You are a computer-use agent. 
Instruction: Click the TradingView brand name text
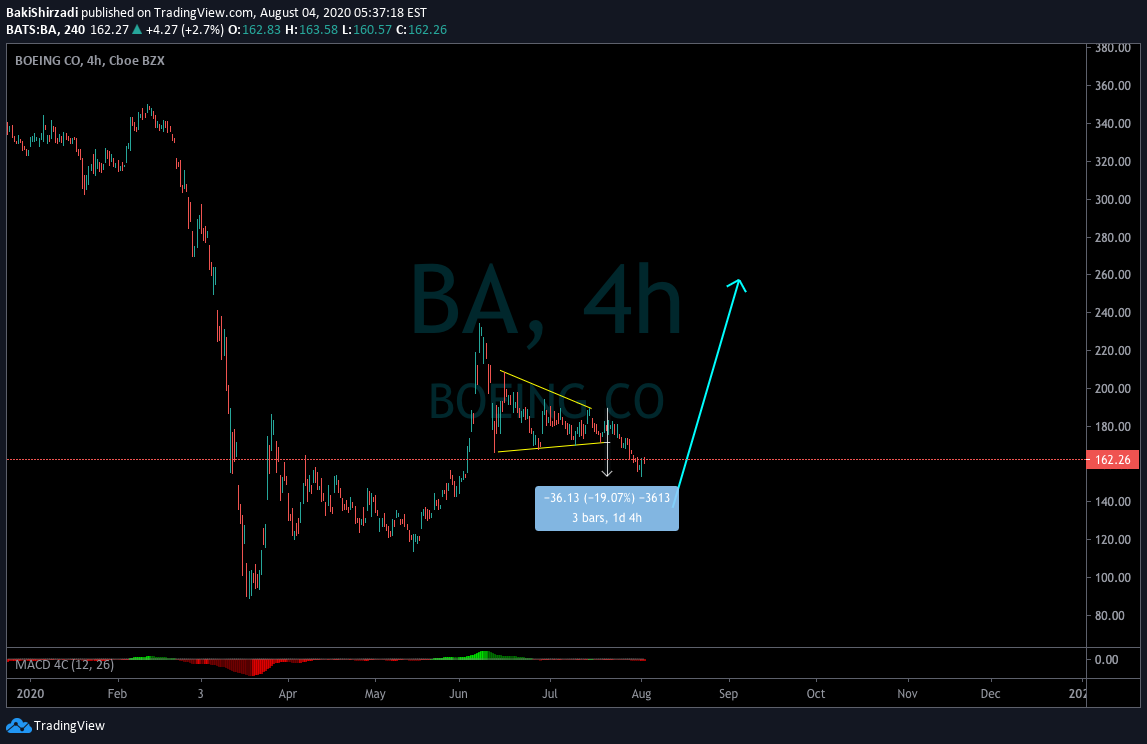pyautogui.click(x=69, y=726)
